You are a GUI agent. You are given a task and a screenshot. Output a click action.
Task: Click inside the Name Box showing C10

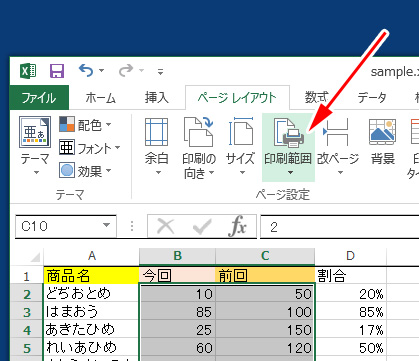(x=58, y=226)
